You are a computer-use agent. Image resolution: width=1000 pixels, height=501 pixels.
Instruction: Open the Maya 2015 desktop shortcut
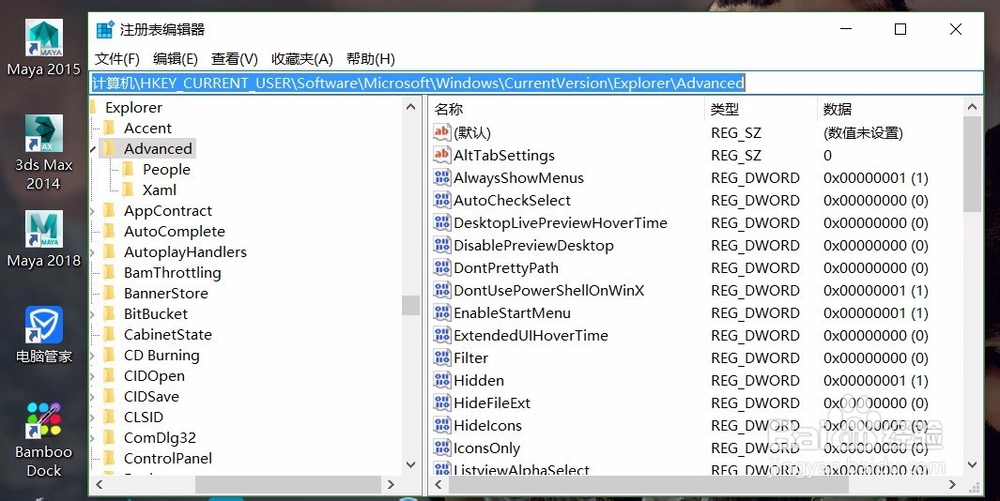(x=44, y=48)
